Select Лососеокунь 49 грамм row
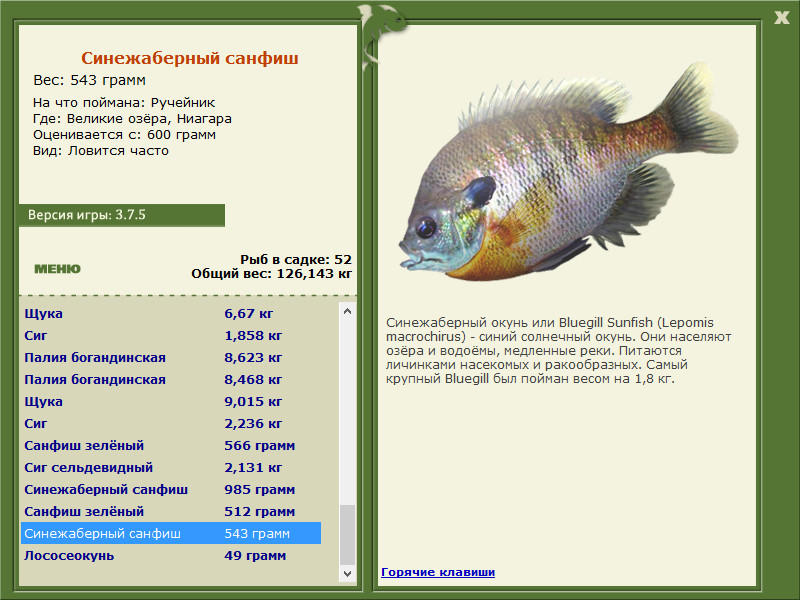This screenshot has width=800, height=600. coord(171,555)
